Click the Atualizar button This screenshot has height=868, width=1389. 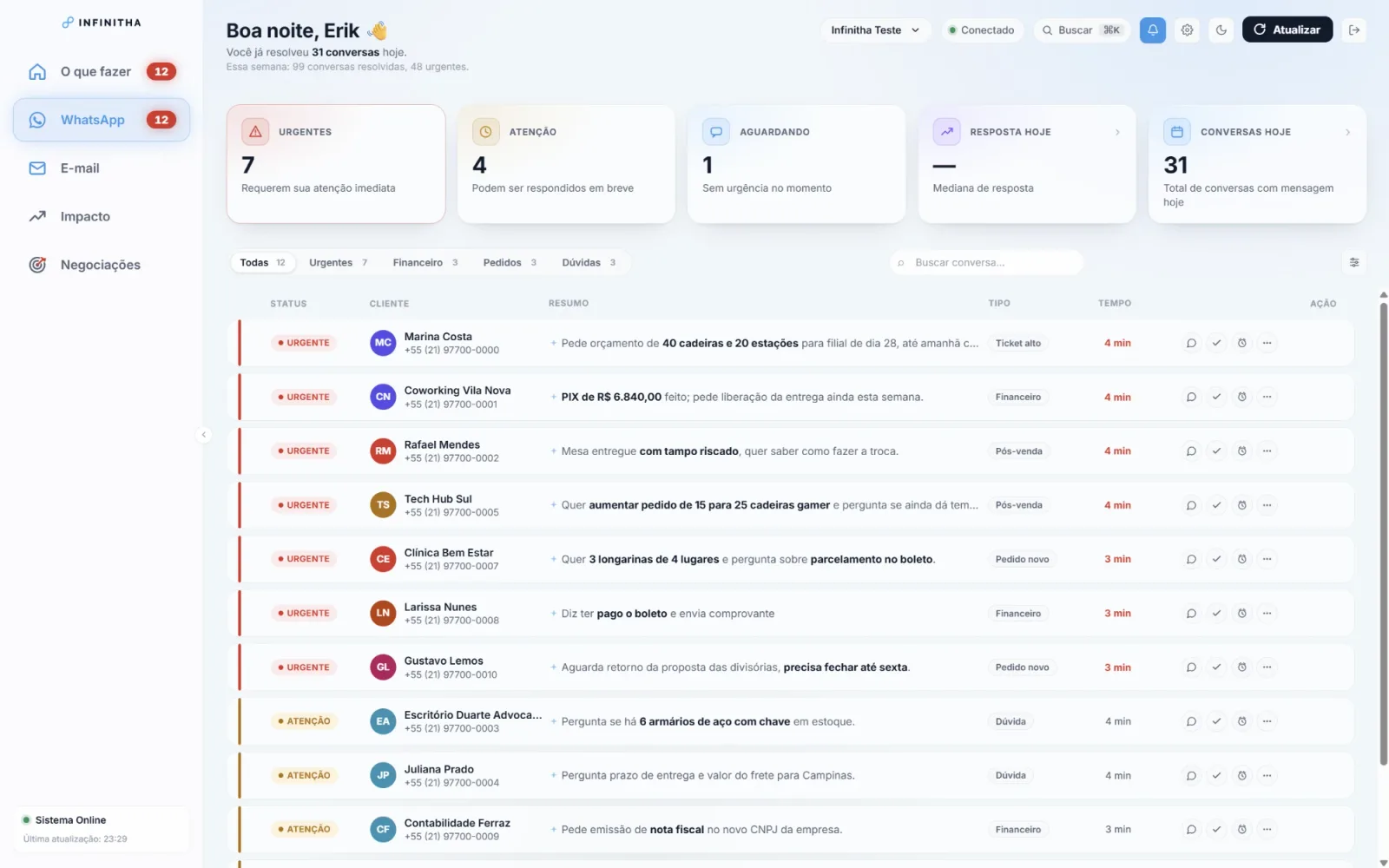click(x=1287, y=30)
